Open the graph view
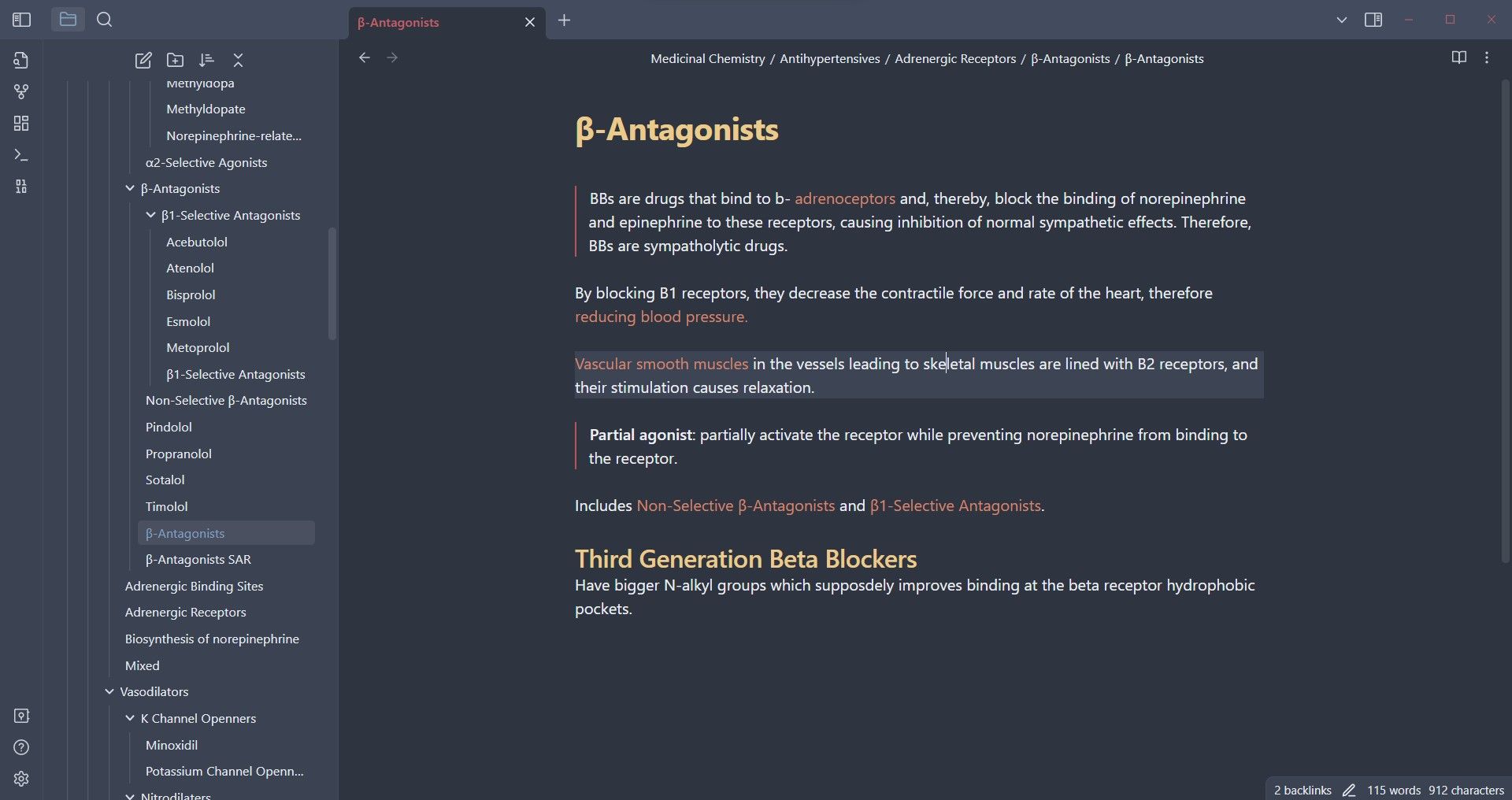The height and width of the screenshot is (800, 1512). (21, 92)
